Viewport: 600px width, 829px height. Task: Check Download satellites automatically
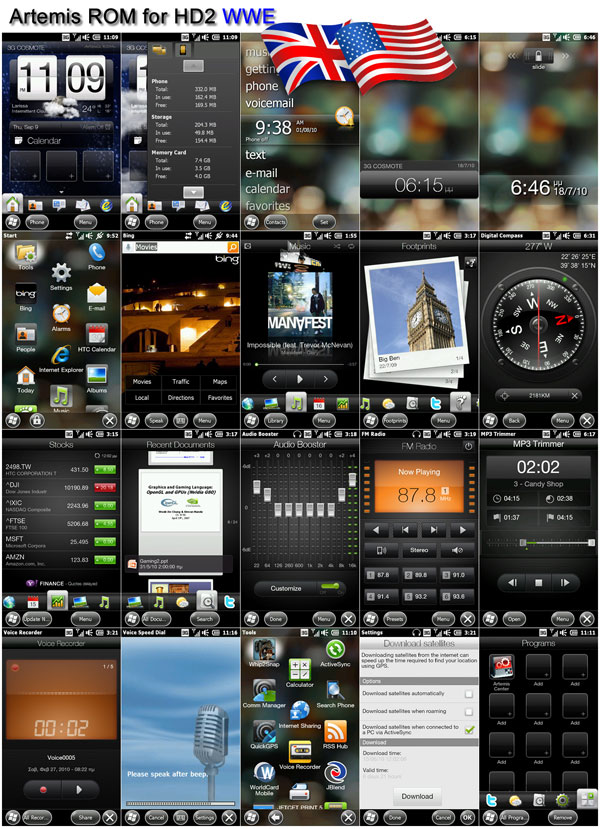click(x=468, y=694)
